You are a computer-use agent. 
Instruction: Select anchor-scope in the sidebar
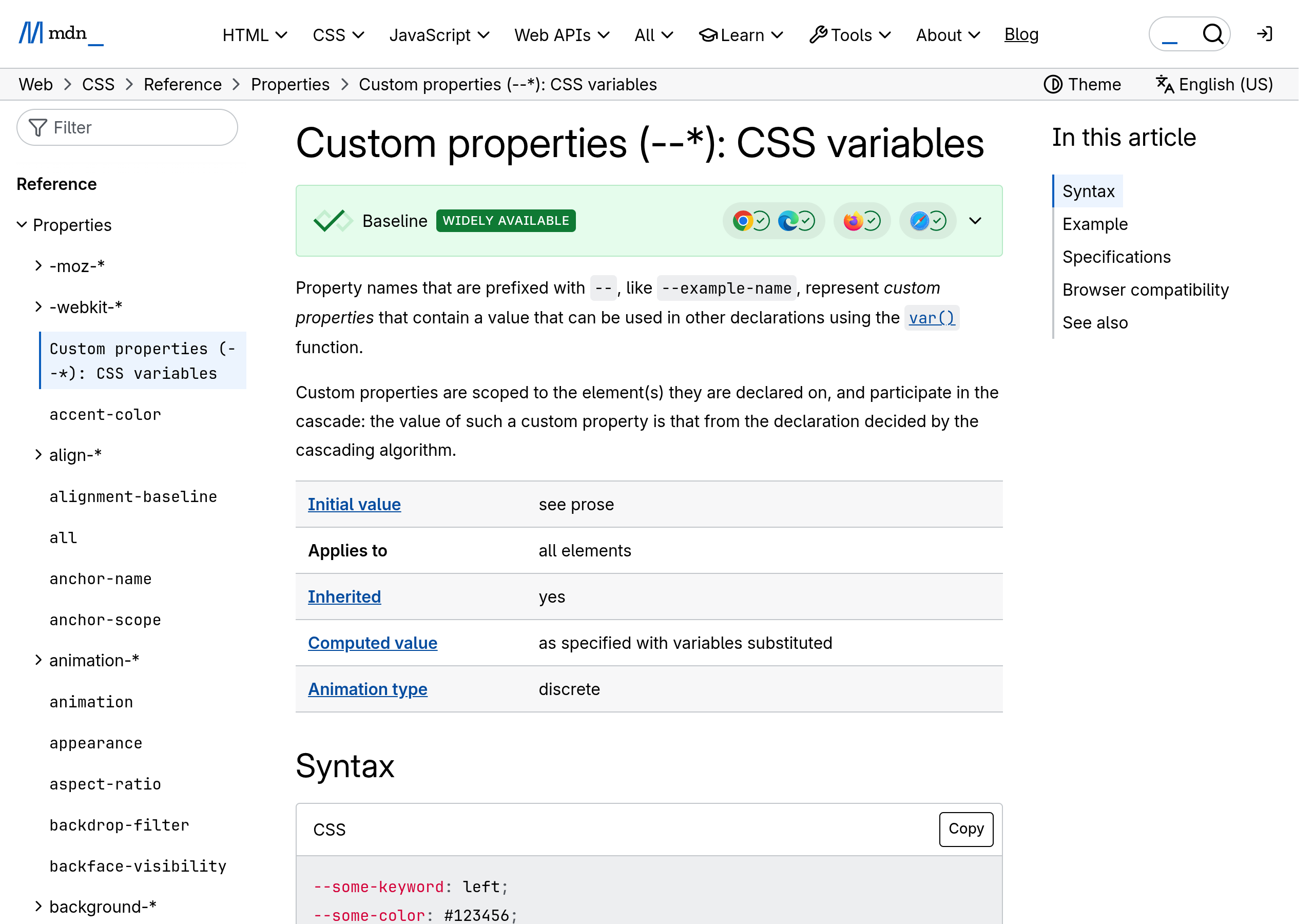tap(105, 620)
